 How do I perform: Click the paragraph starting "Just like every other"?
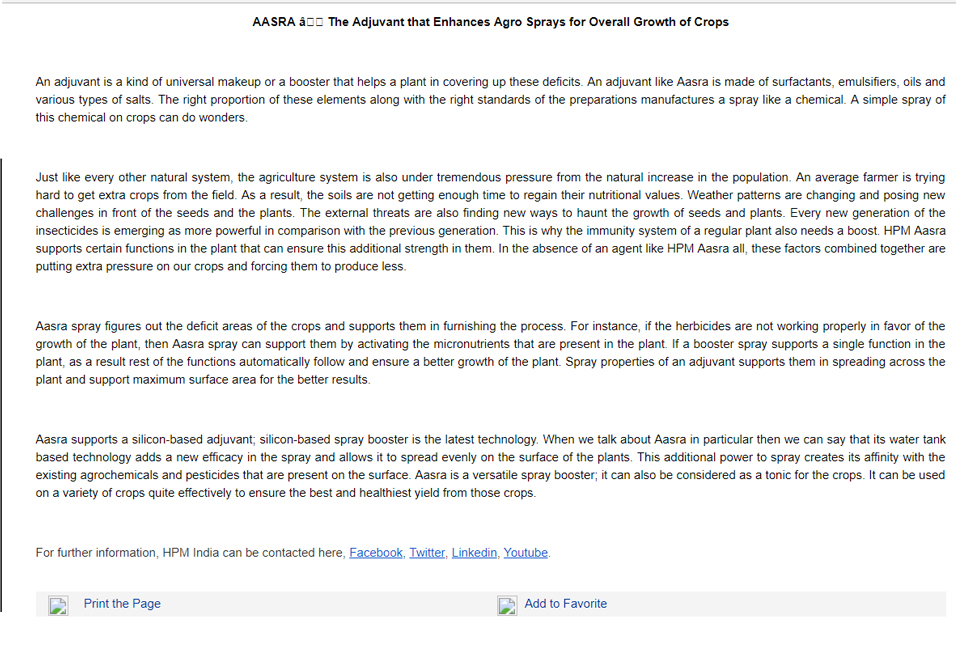pos(490,222)
